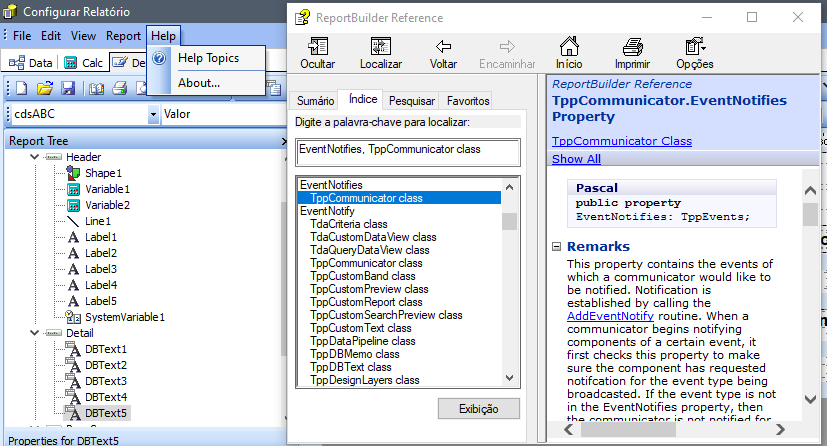Open the Opções options icon
The width and height of the screenshot is (827, 446).
[695, 53]
